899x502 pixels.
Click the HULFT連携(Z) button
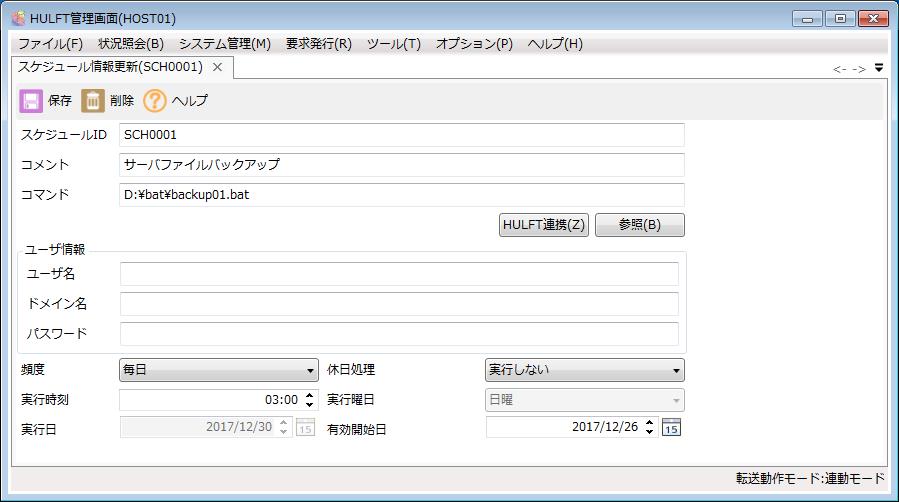tap(544, 225)
